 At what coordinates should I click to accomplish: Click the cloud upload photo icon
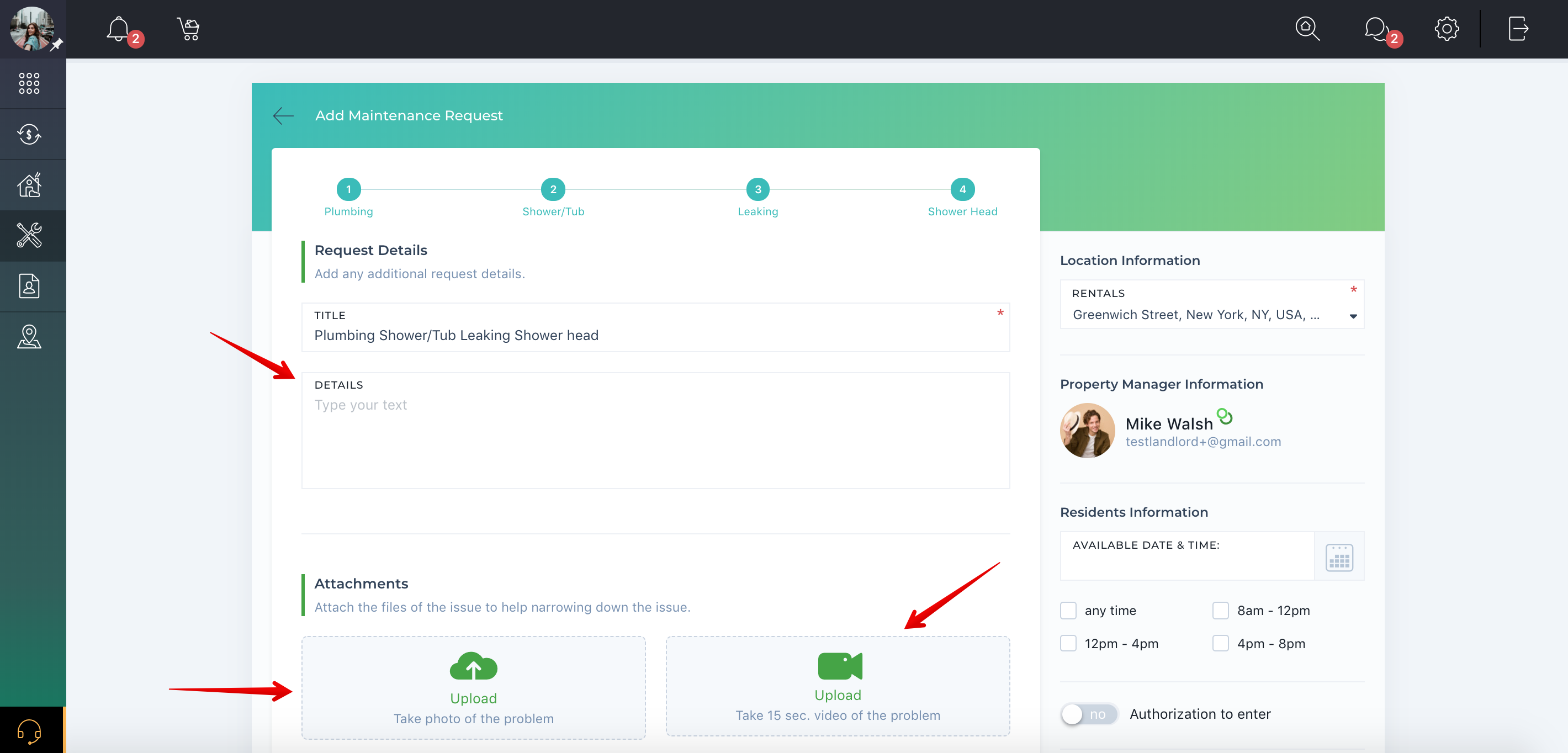pyautogui.click(x=473, y=666)
